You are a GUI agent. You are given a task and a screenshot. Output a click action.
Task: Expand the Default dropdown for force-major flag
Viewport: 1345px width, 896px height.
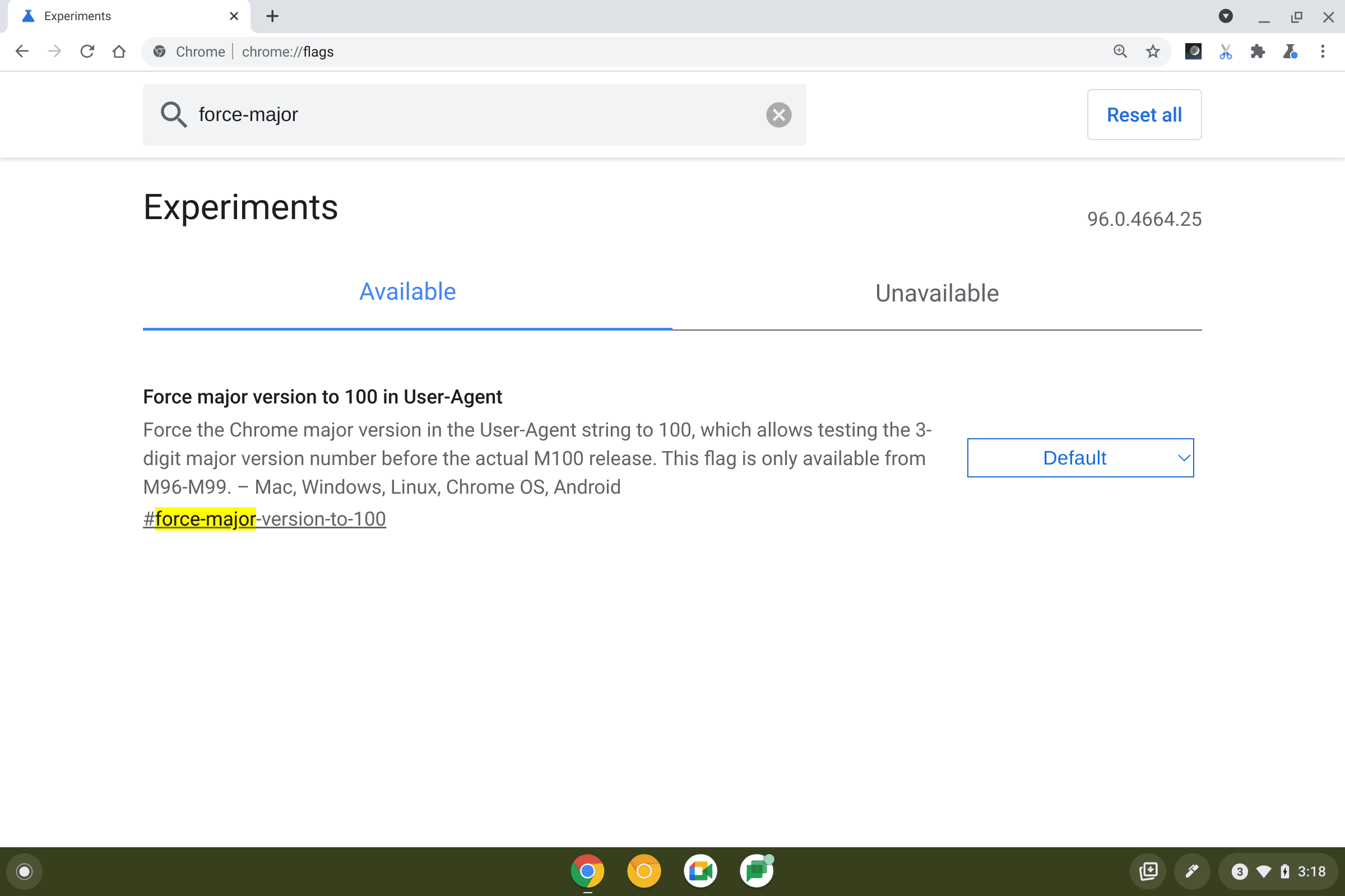[1080, 458]
